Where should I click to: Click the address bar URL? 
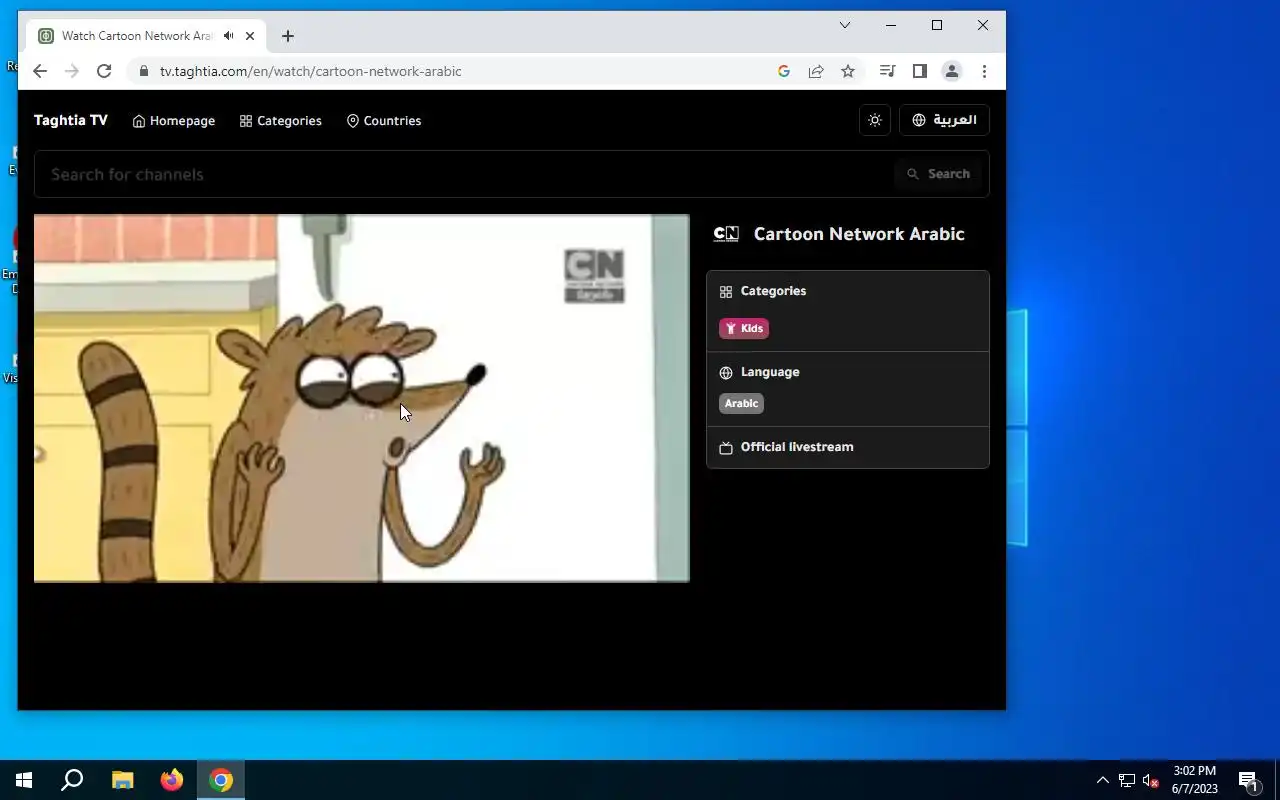[311, 71]
